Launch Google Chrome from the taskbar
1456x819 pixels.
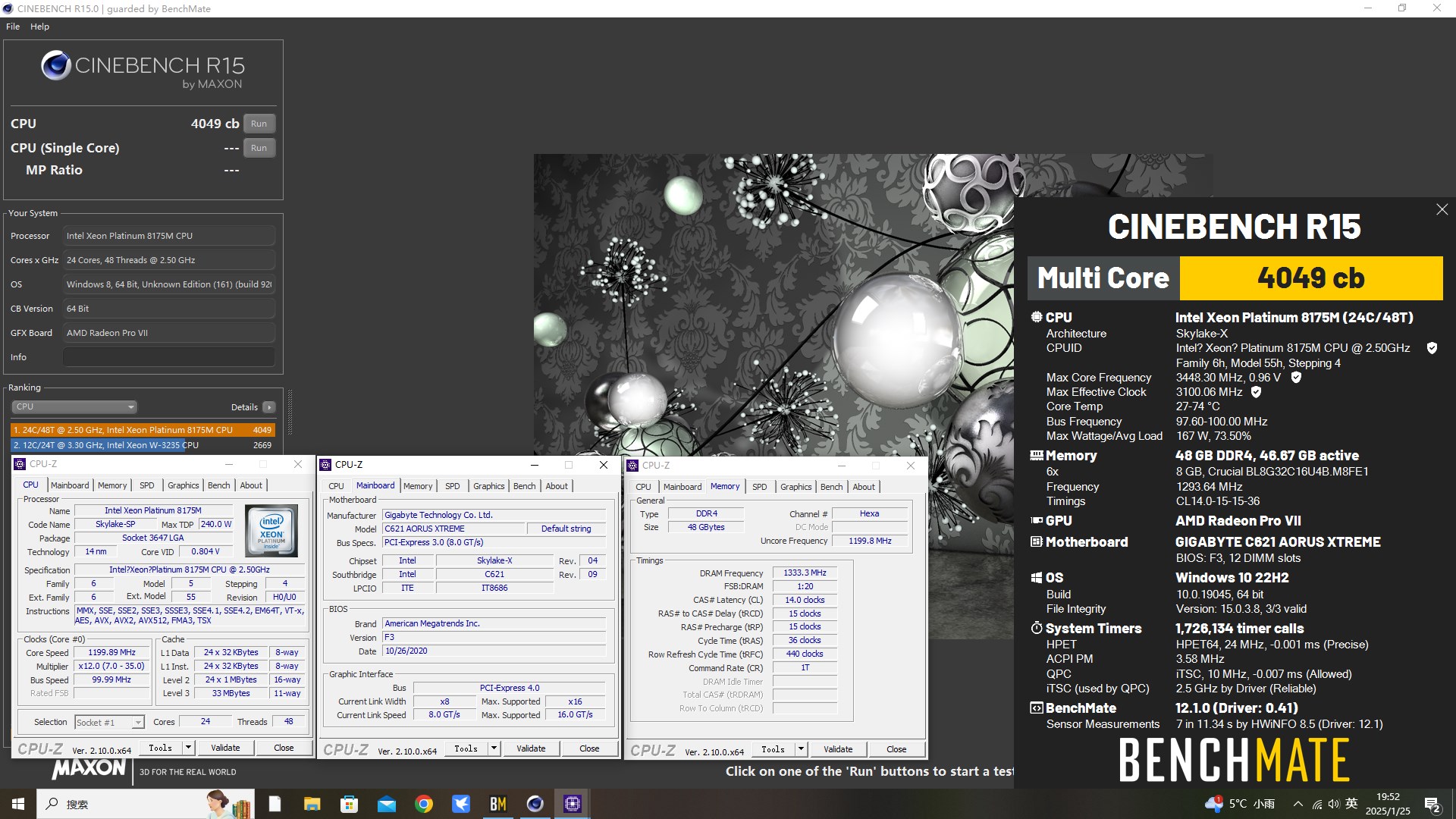click(424, 804)
